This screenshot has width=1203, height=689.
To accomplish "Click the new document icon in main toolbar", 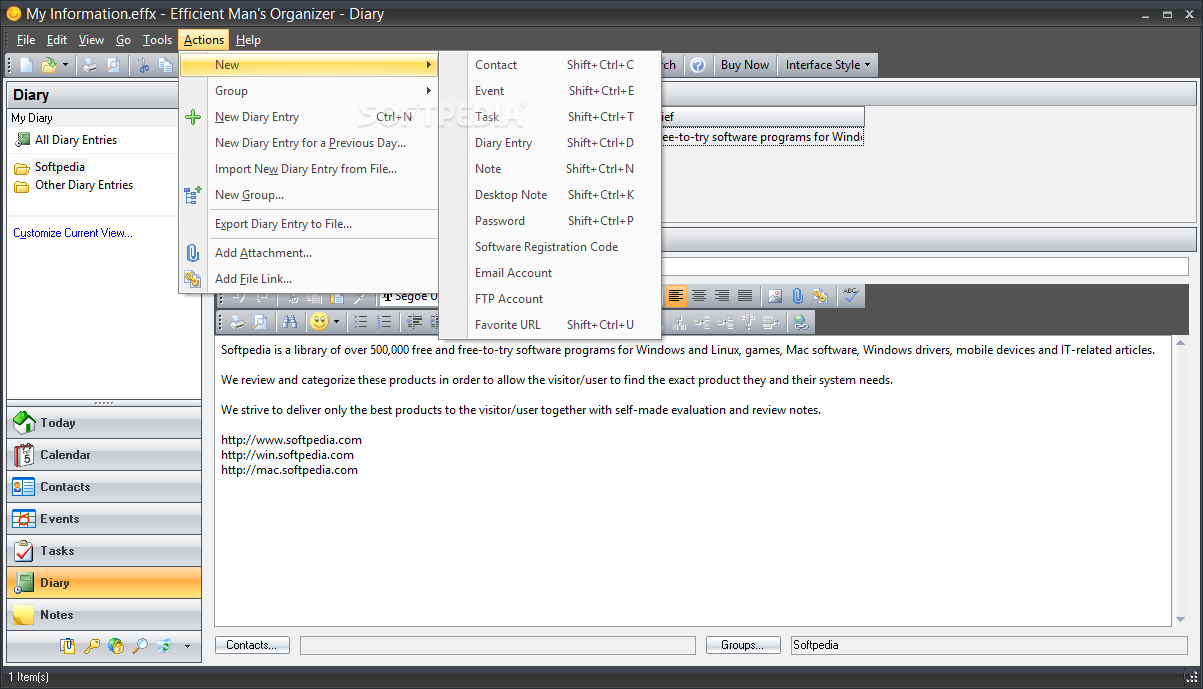I will click(x=27, y=65).
